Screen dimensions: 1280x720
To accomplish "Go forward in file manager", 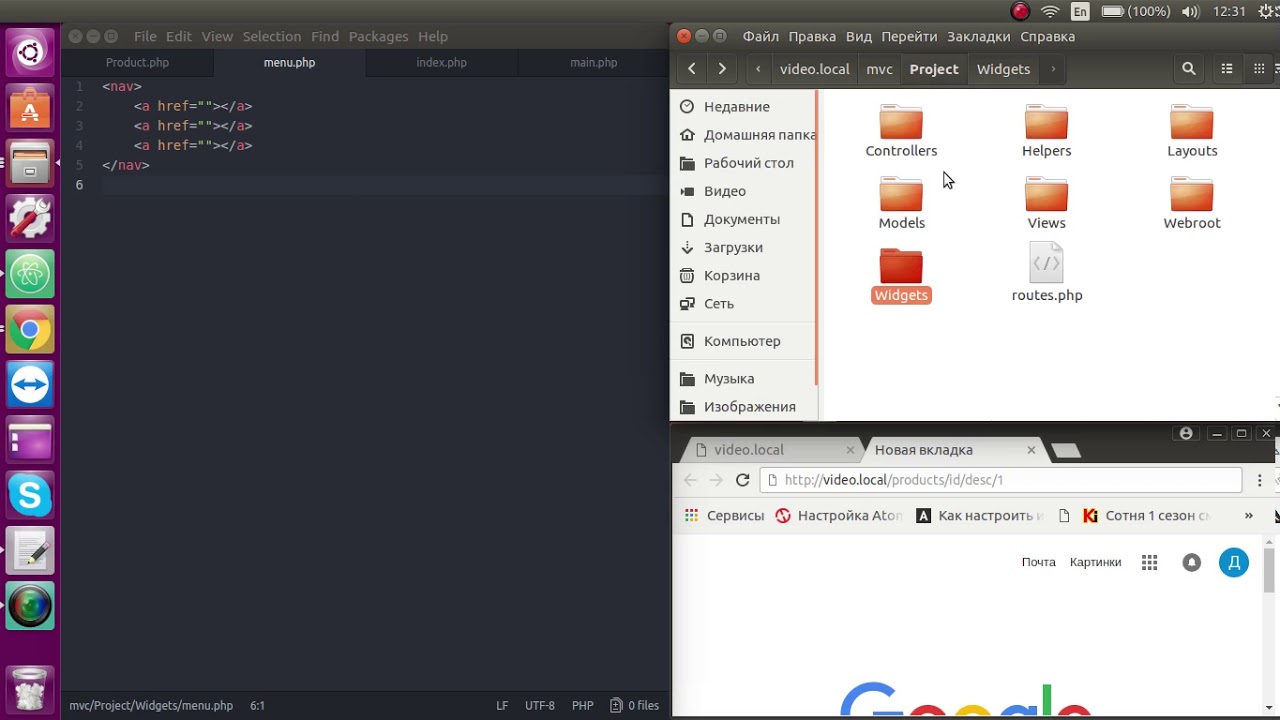I will 722,69.
